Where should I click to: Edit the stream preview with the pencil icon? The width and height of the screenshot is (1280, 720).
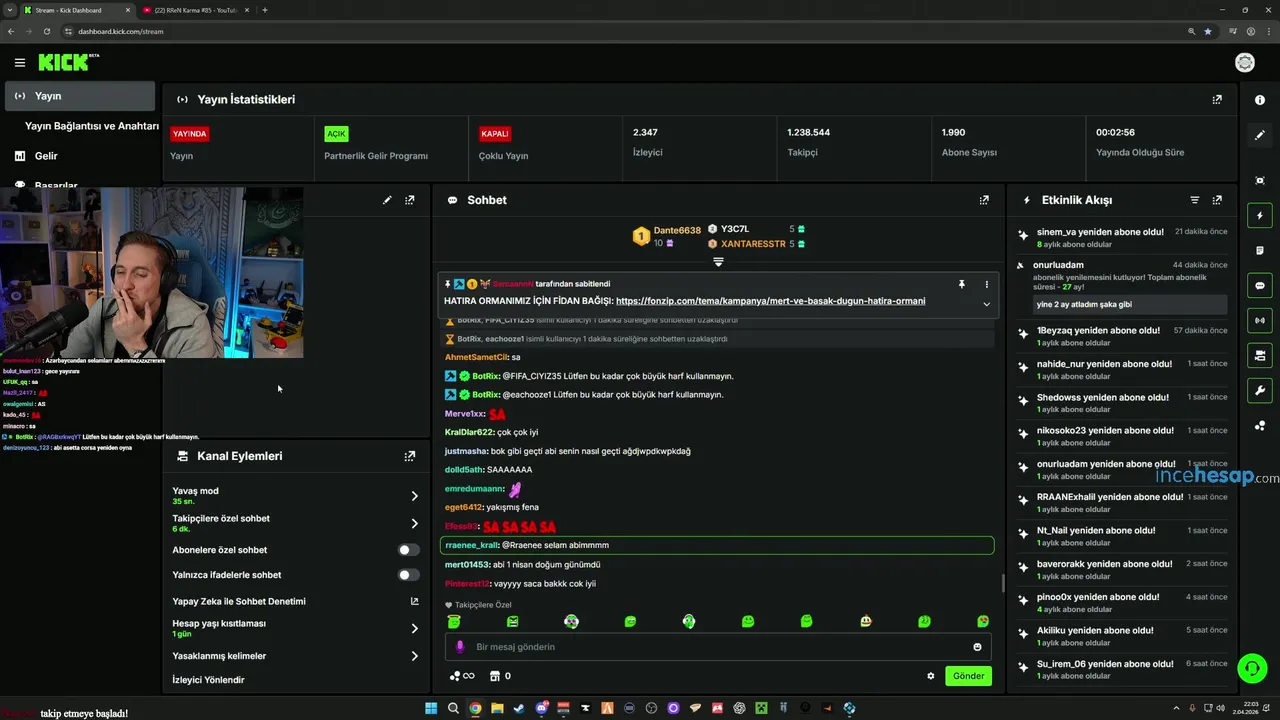click(387, 200)
